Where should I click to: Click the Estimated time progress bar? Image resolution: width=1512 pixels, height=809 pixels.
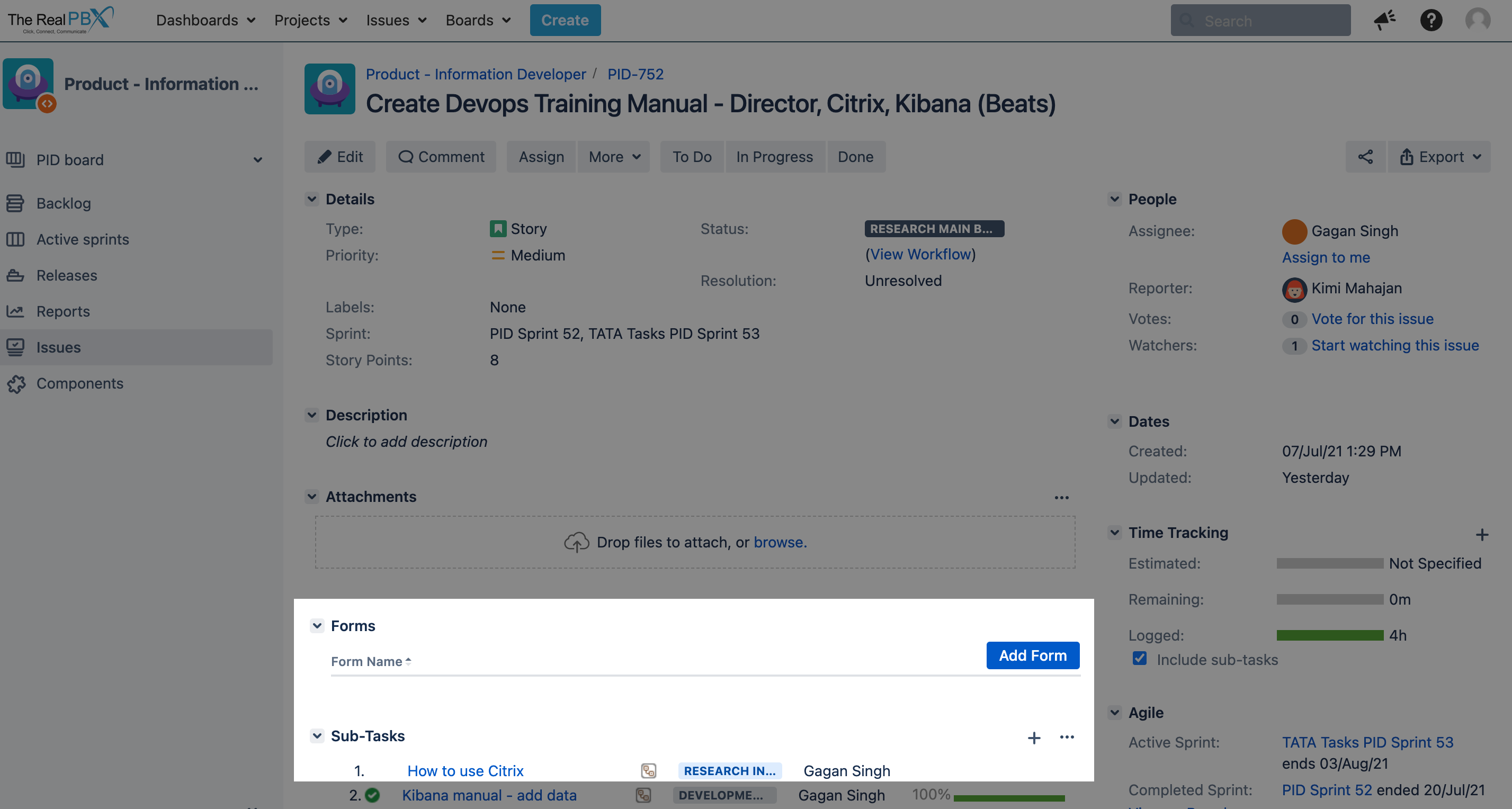(1330, 563)
